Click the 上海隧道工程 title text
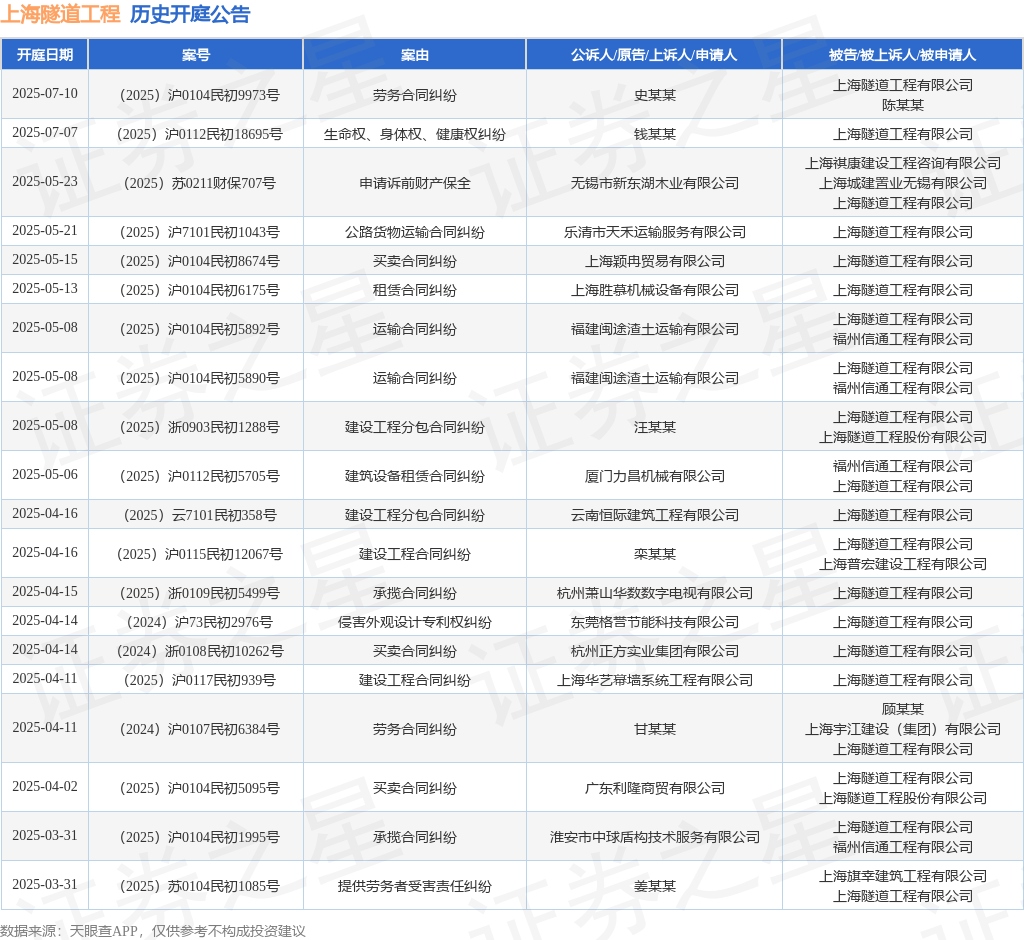 (x=60, y=14)
